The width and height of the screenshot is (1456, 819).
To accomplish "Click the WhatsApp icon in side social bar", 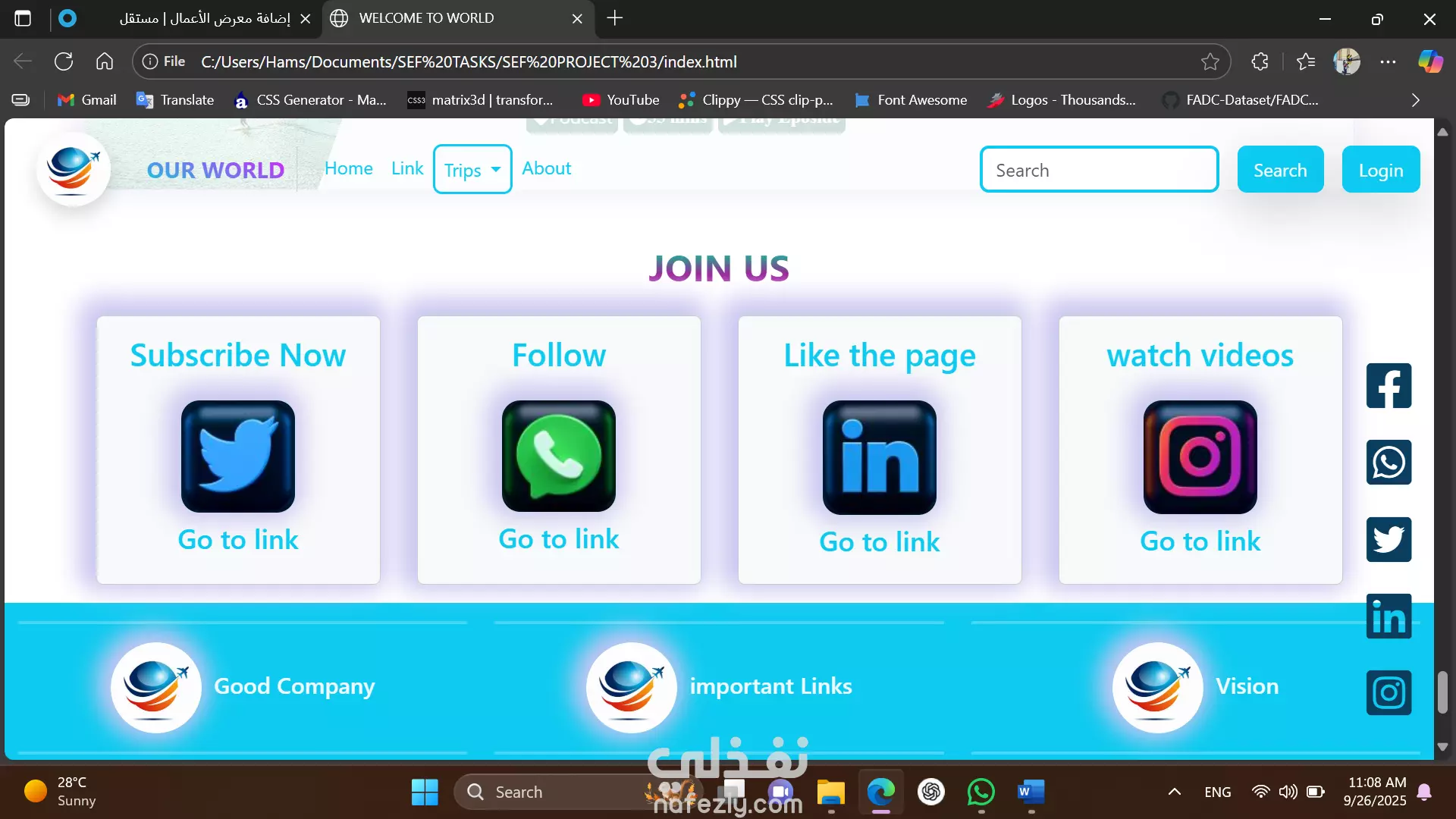I will click(x=1389, y=463).
